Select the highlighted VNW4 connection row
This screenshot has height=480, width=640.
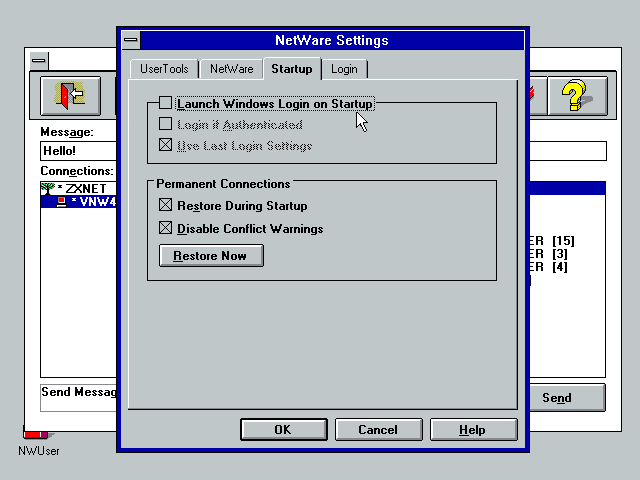pyautogui.click(x=78, y=202)
